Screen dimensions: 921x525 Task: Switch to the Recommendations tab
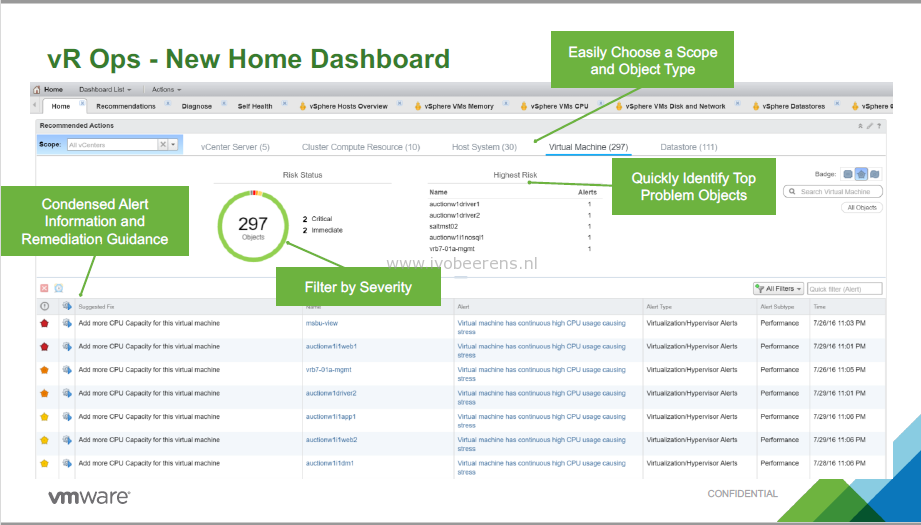pos(126,106)
